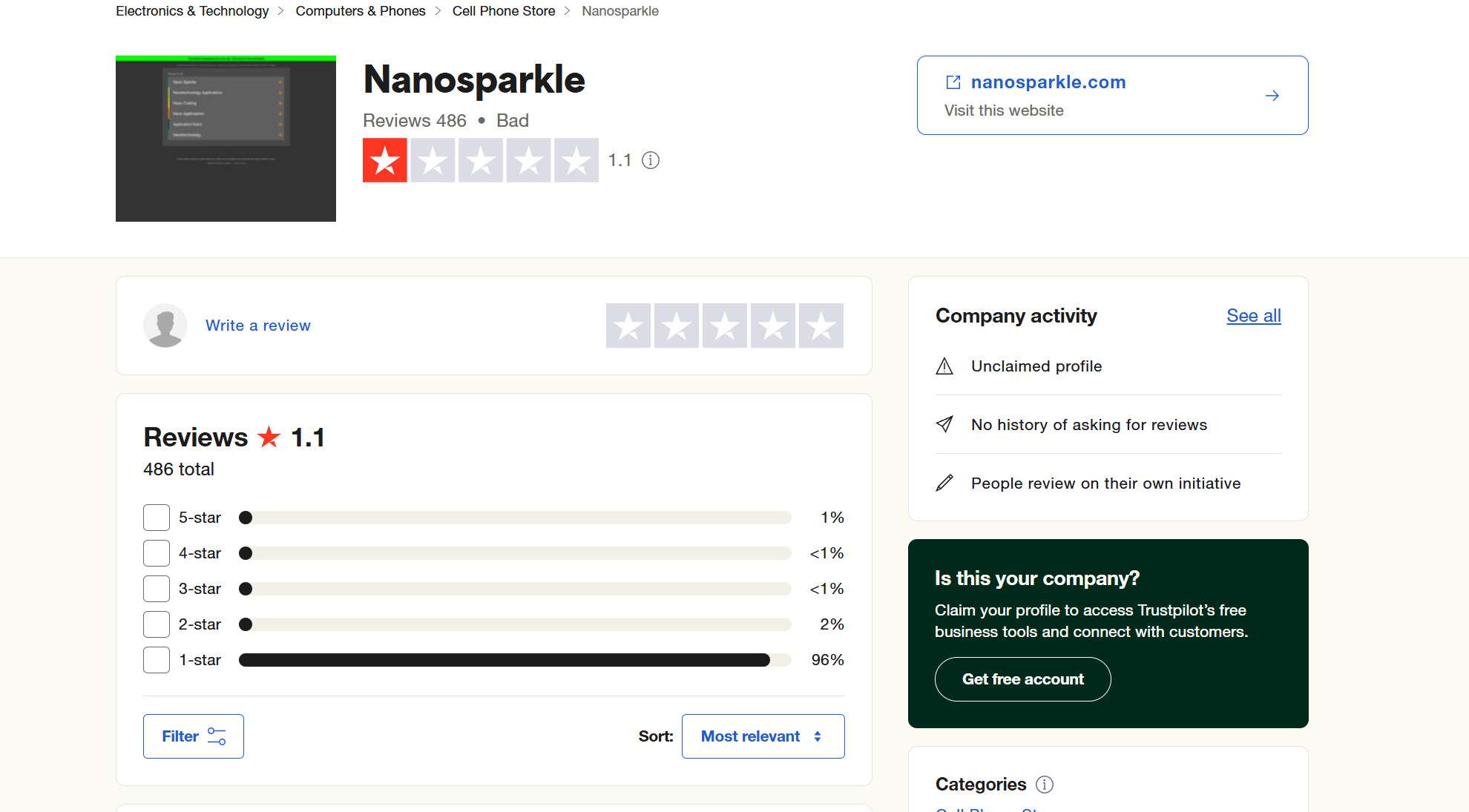Open the Computers & Phones breadcrumb

click(x=361, y=10)
